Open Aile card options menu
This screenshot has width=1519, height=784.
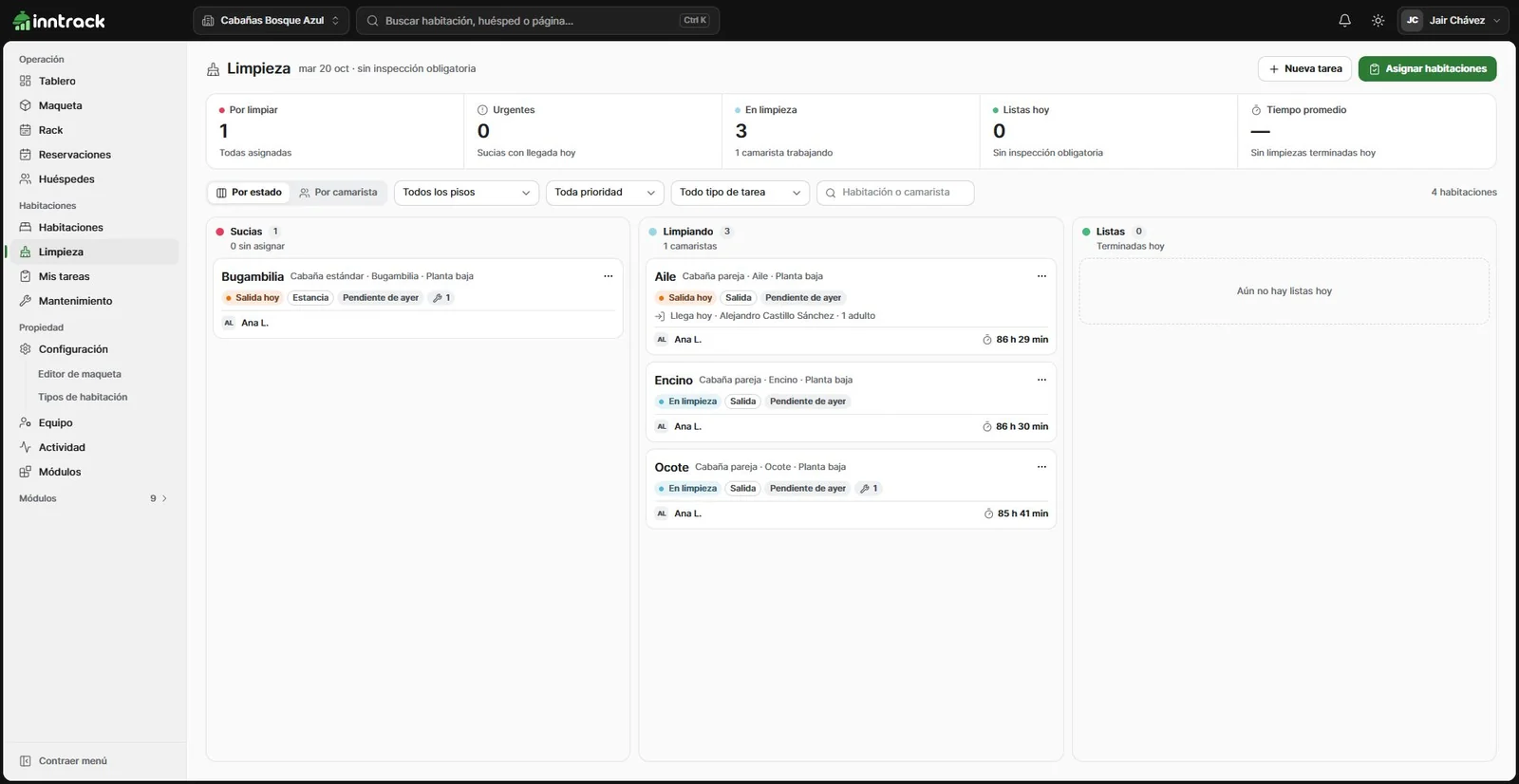1041,276
